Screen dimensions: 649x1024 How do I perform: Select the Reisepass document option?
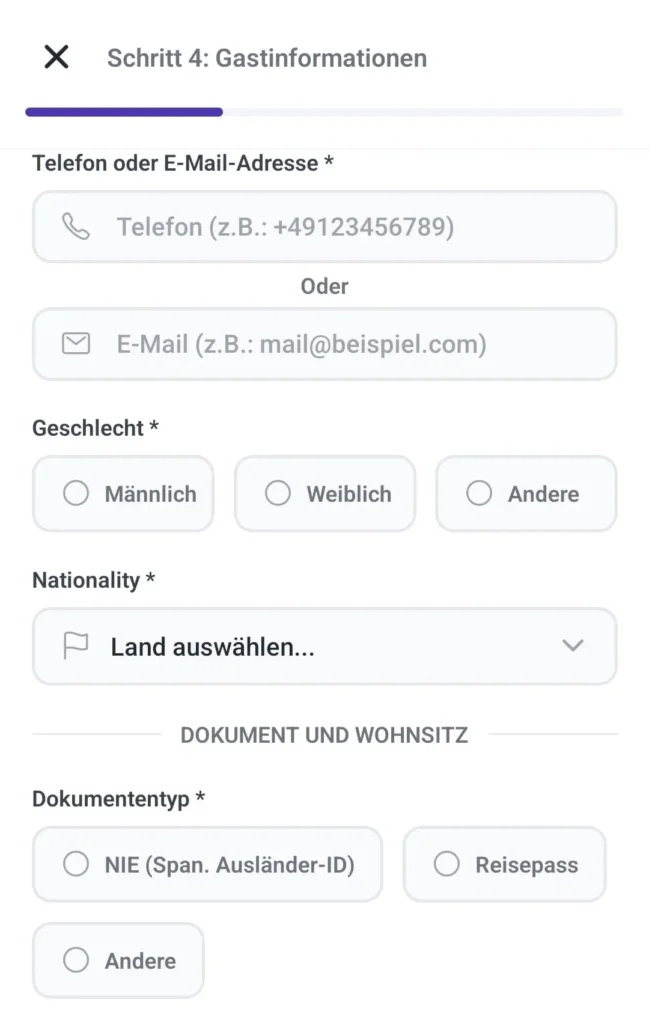(x=505, y=864)
